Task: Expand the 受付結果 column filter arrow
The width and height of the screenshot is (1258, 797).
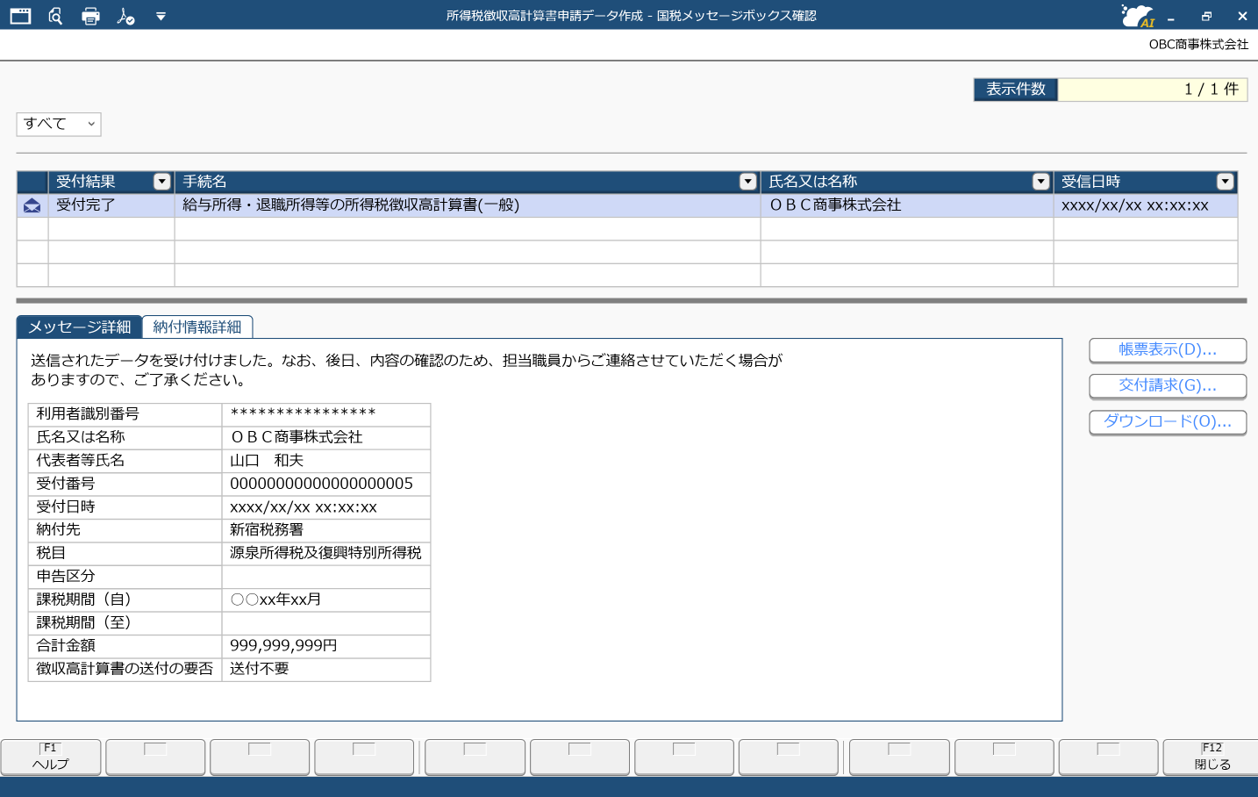Action: pyautogui.click(x=162, y=182)
